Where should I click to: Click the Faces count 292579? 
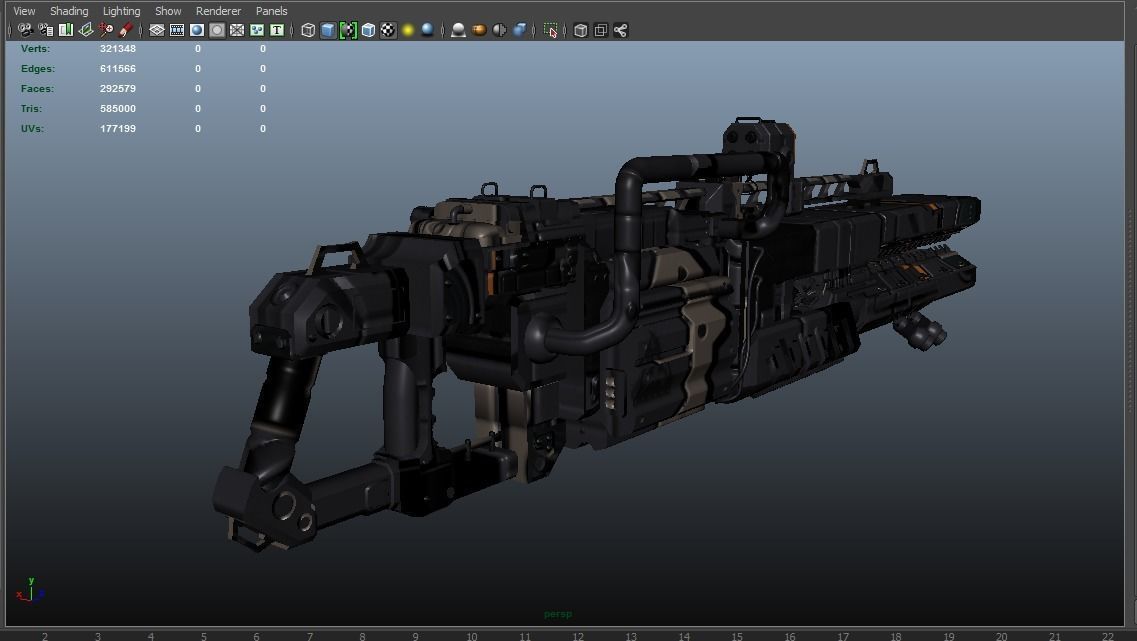click(x=117, y=88)
